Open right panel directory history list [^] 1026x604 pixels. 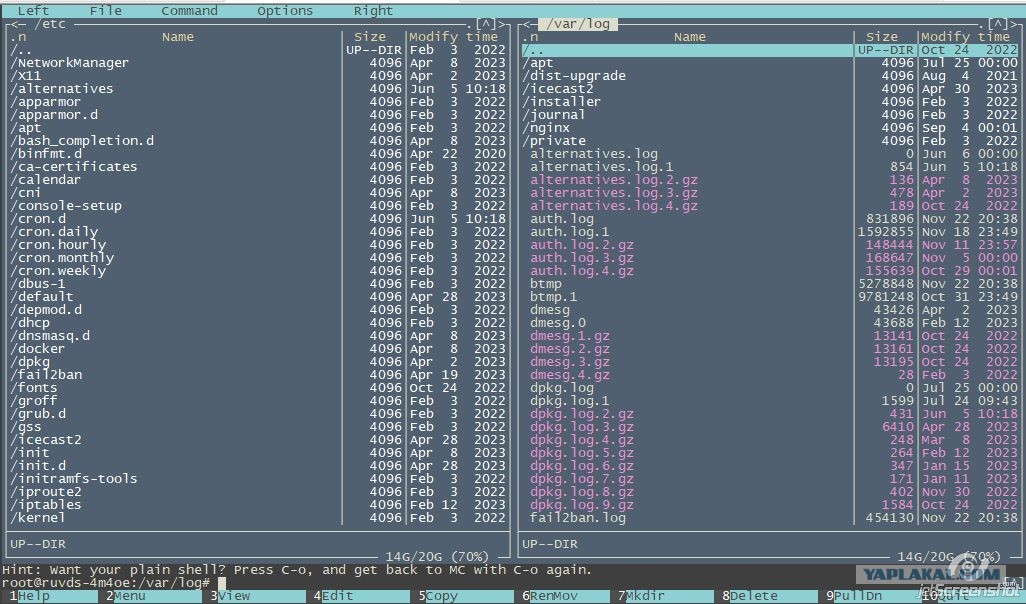pyautogui.click(x=999, y=24)
